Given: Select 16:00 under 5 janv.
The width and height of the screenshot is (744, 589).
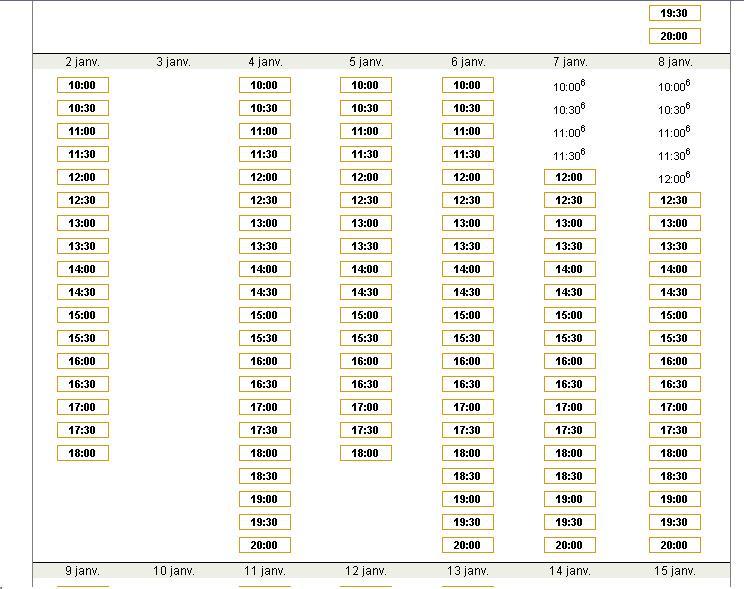Looking at the screenshot, I should (x=366, y=361).
